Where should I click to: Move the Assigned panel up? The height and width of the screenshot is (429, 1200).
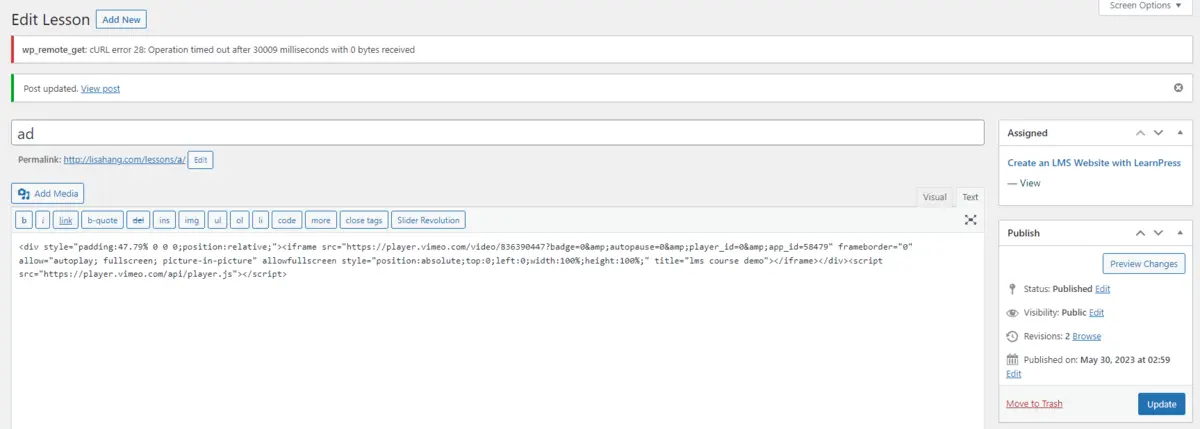(x=1139, y=133)
